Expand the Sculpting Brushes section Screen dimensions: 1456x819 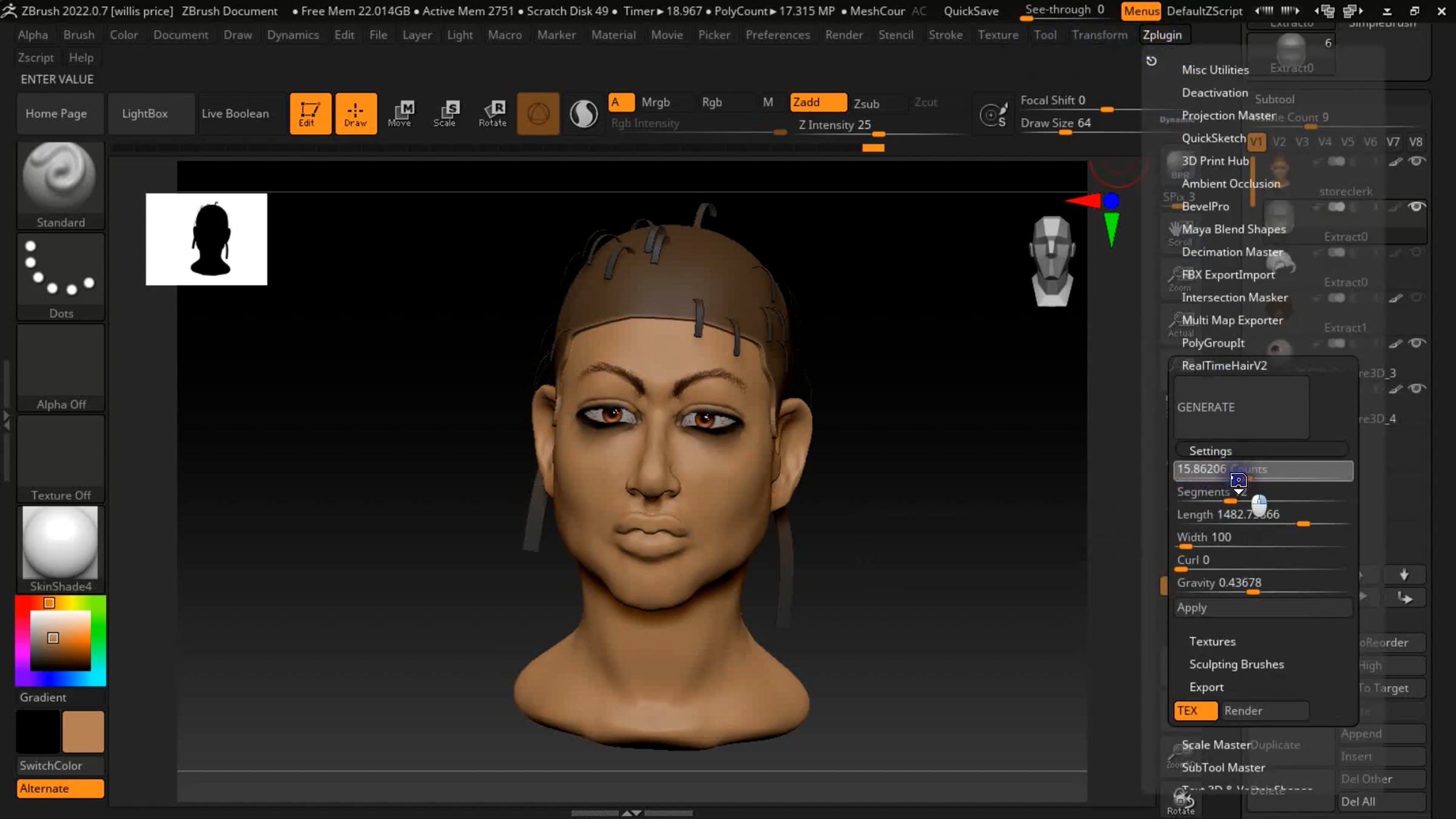pos(1236,664)
